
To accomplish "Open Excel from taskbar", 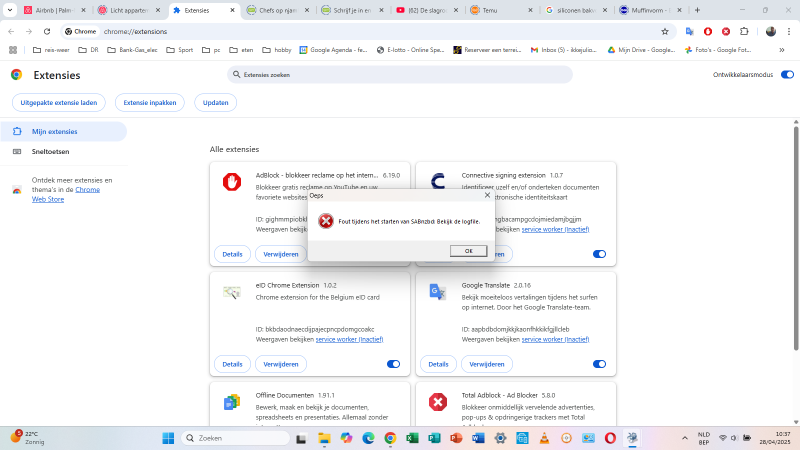I will click(412, 438).
